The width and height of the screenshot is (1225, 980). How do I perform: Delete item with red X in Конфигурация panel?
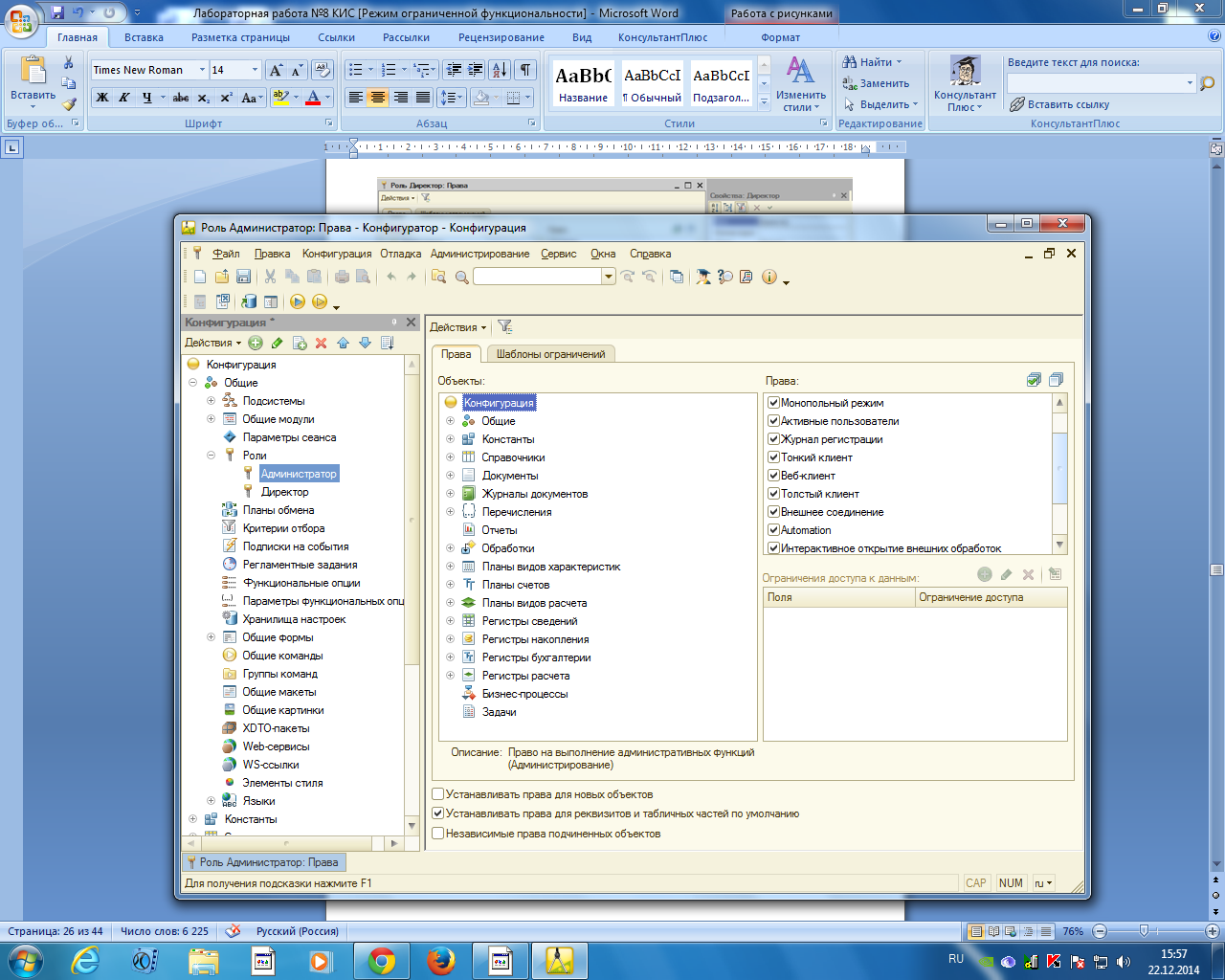(321, 343)
